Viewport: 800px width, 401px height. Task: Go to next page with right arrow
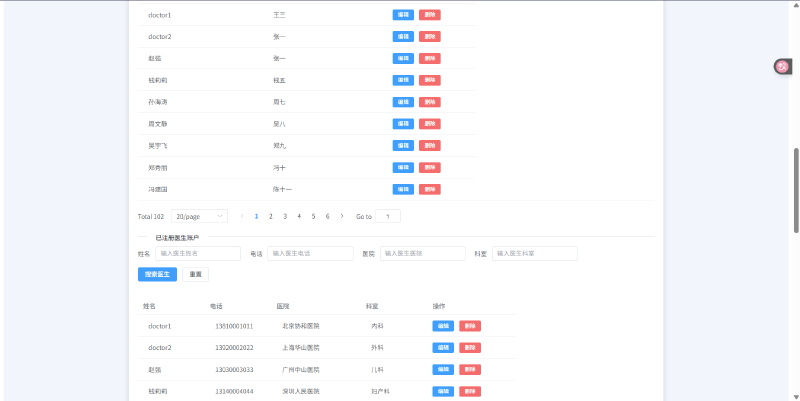(342, 216)
